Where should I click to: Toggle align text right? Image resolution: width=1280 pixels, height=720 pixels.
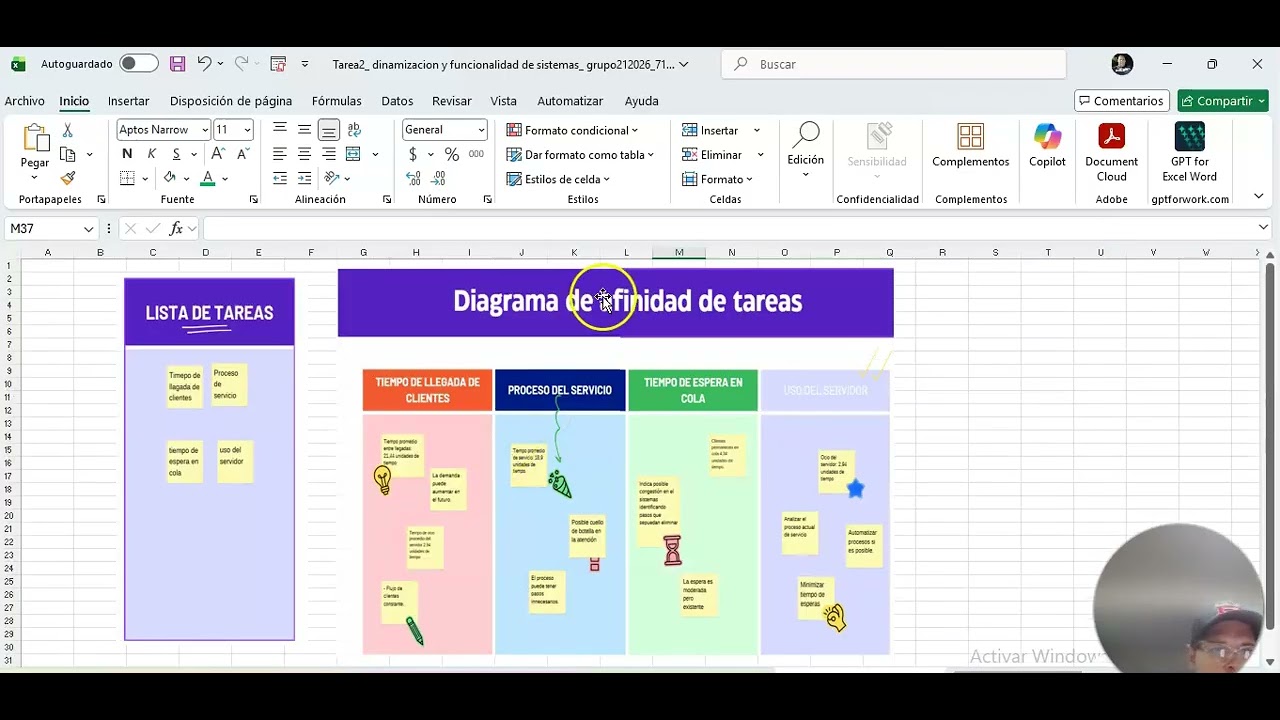pos(328,154)
